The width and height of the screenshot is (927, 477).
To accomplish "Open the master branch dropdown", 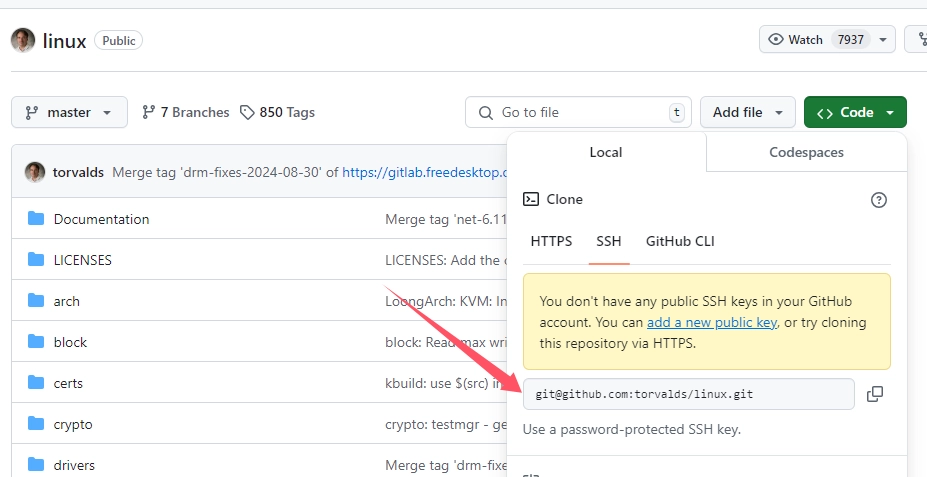I will coord(69,113).
